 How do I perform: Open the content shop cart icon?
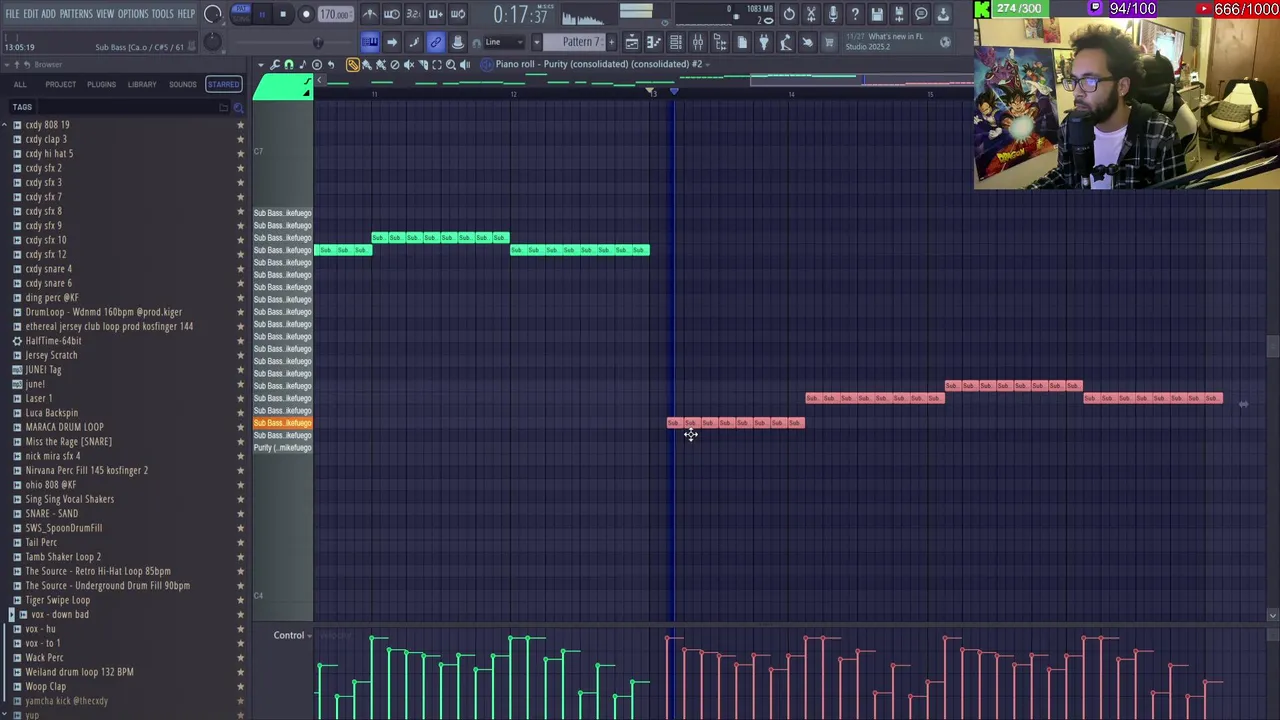coord(828,42)
